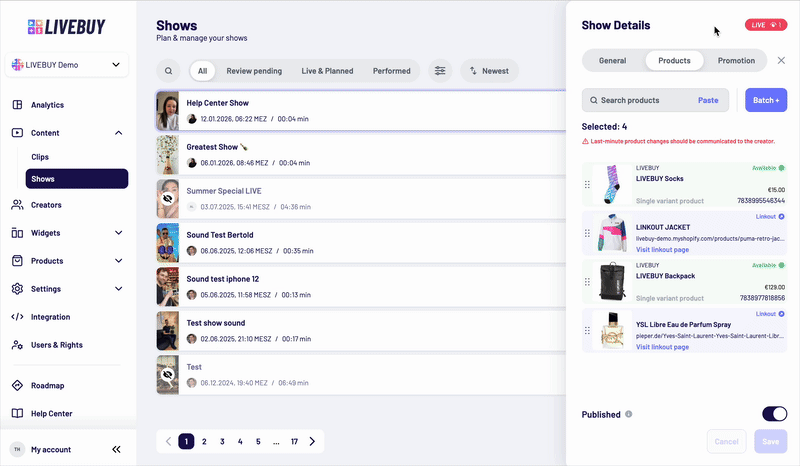Open the Greatest Show row

coord(361,155)
